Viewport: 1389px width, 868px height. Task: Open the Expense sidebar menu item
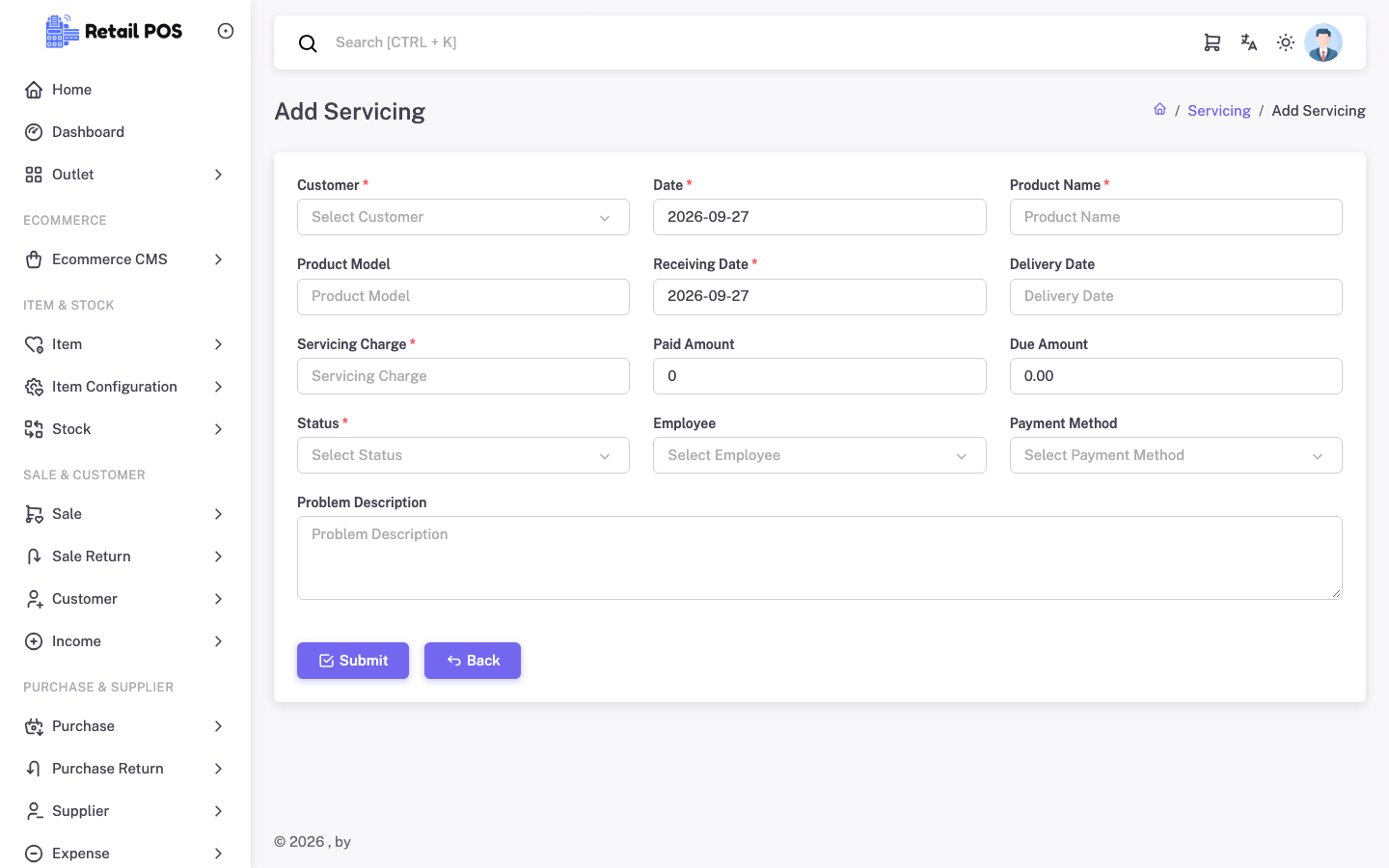(x=125, y=853)
